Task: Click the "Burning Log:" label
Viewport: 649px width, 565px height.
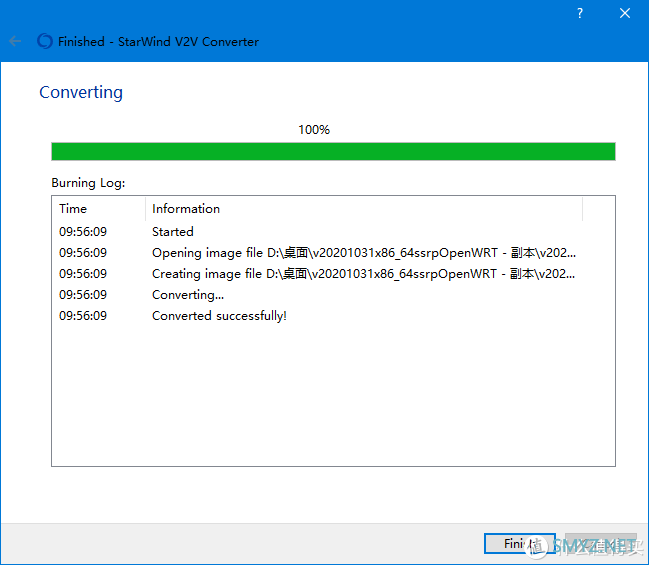Action: pos(88,184)
